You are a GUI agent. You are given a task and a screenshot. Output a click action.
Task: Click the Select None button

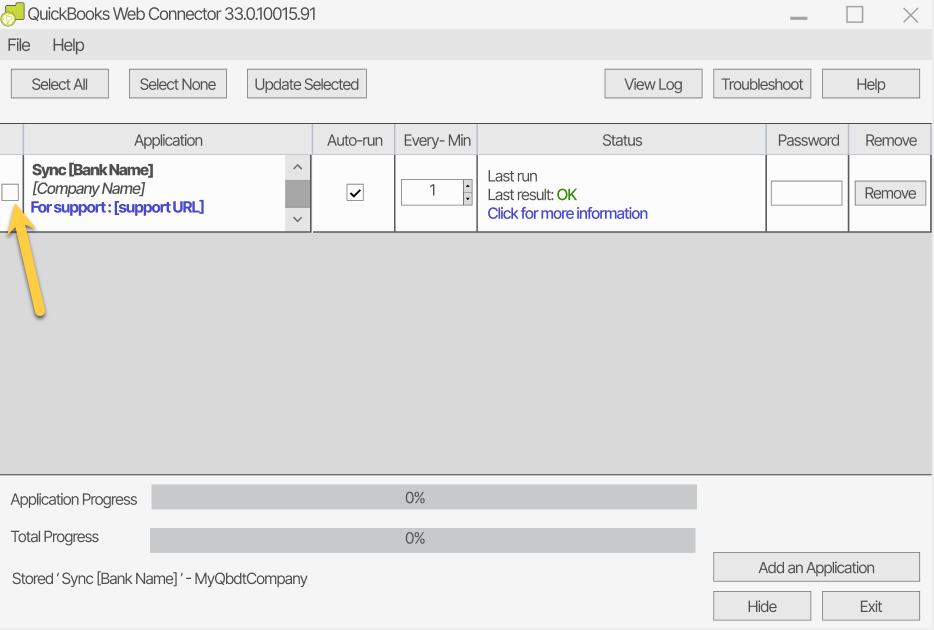pyautogui.click(x=178, y=84)
